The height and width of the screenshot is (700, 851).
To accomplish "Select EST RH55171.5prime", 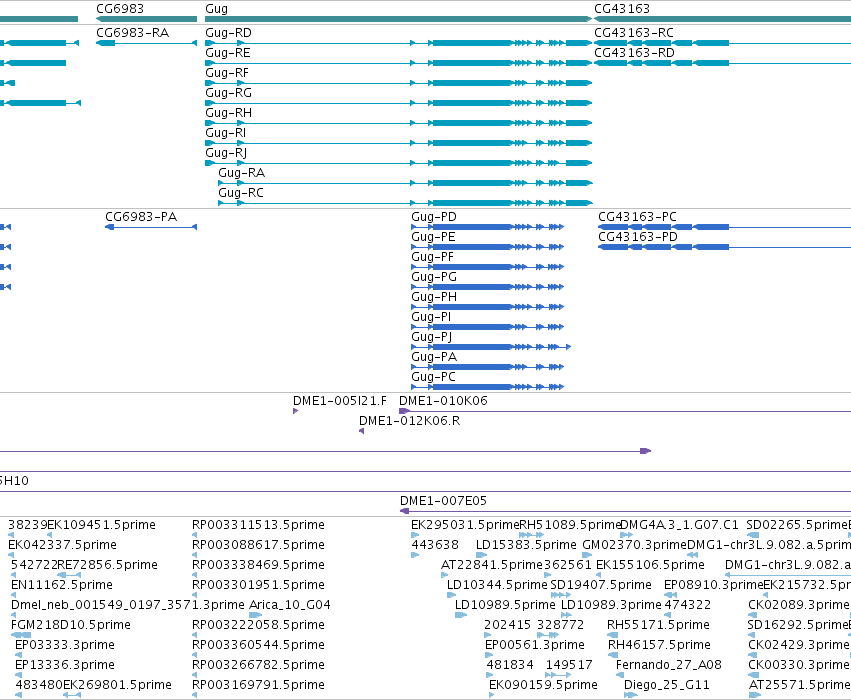I will (658, 625).
